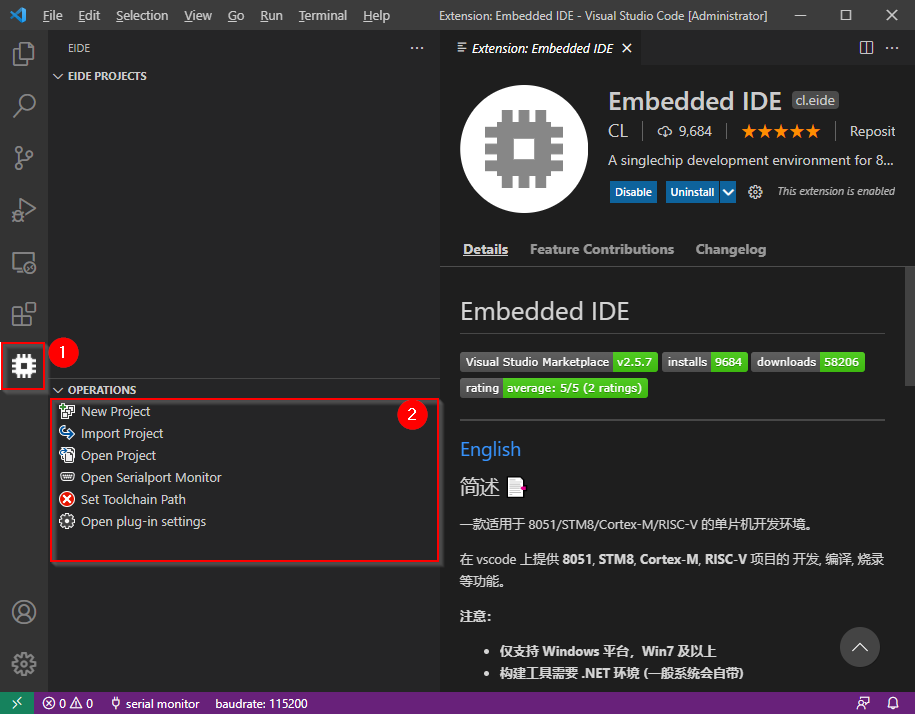Click the VS Code logo icon
The image size is (915, 714).
pos(18,15)
